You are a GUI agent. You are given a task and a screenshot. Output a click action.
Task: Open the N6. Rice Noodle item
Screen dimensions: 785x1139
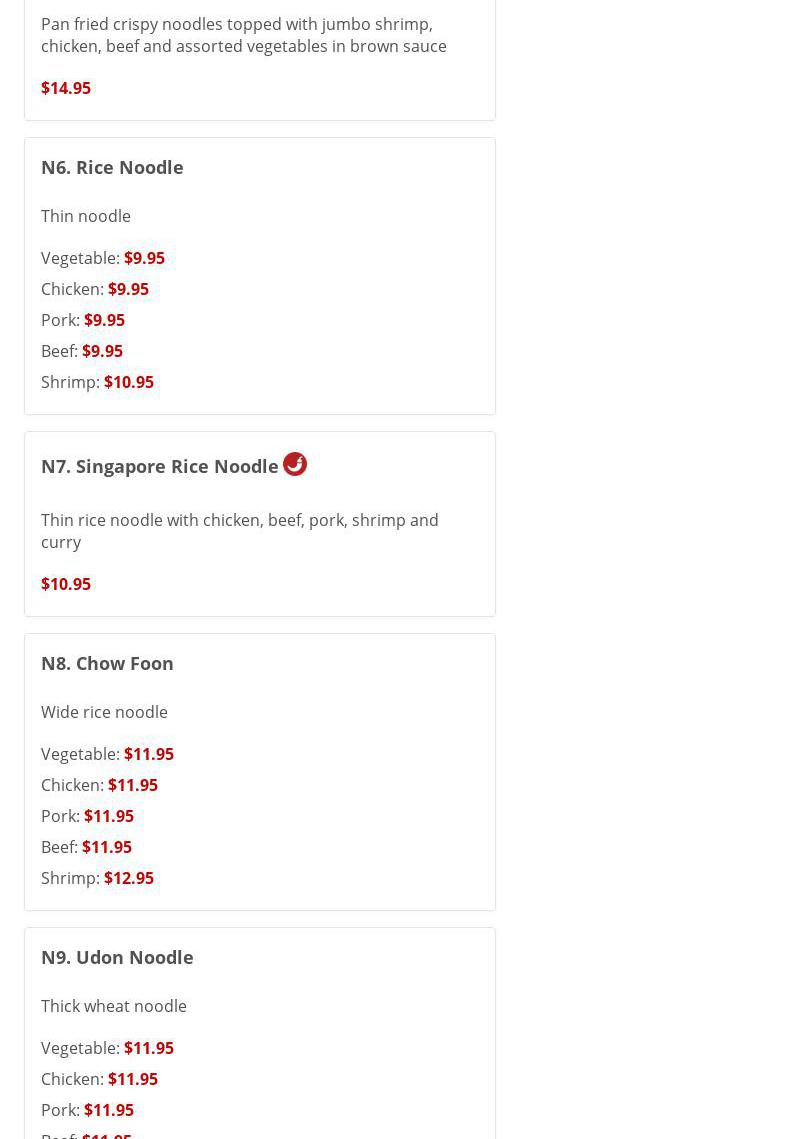112,167
